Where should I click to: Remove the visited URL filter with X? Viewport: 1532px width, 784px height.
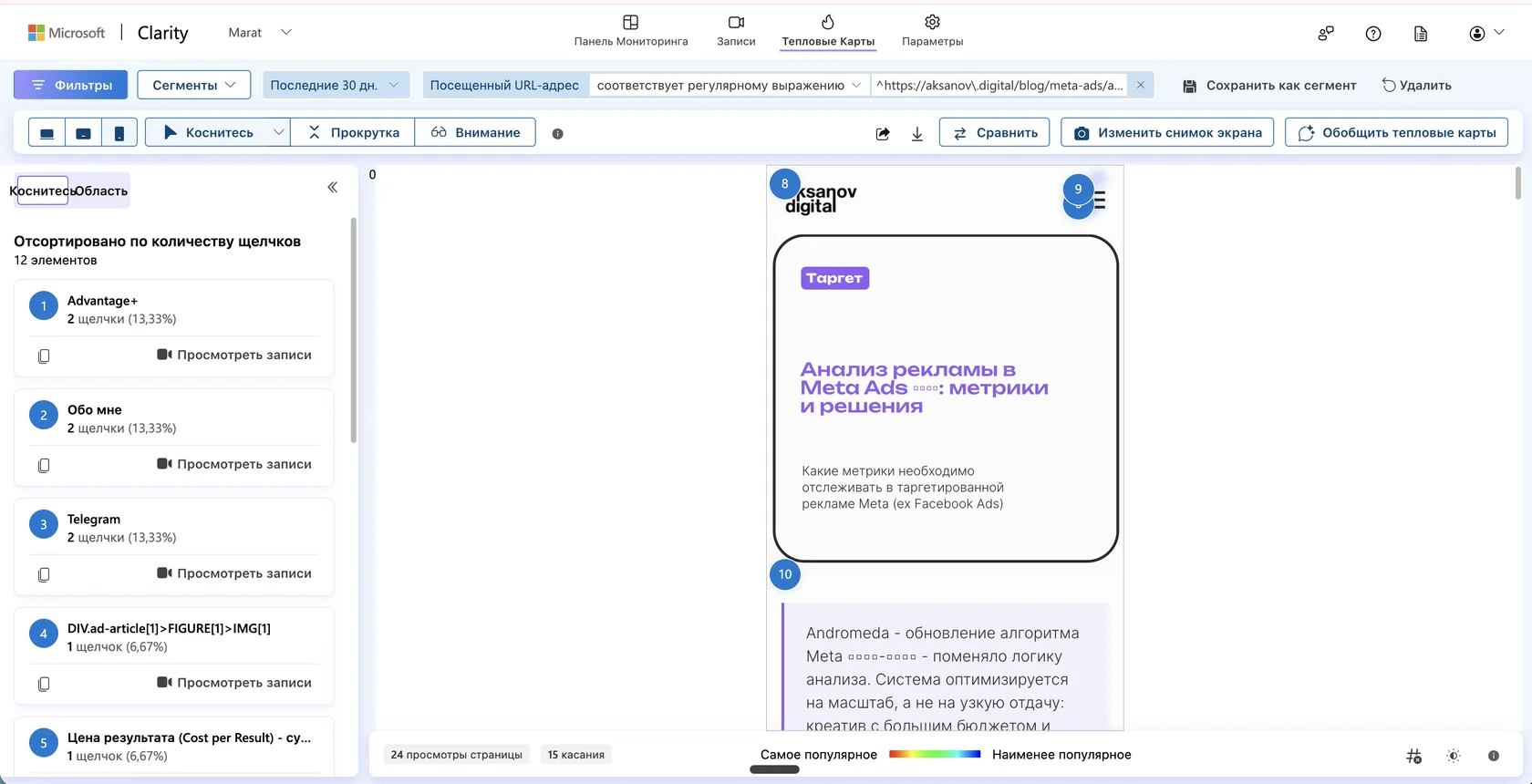pos(1141,85)
